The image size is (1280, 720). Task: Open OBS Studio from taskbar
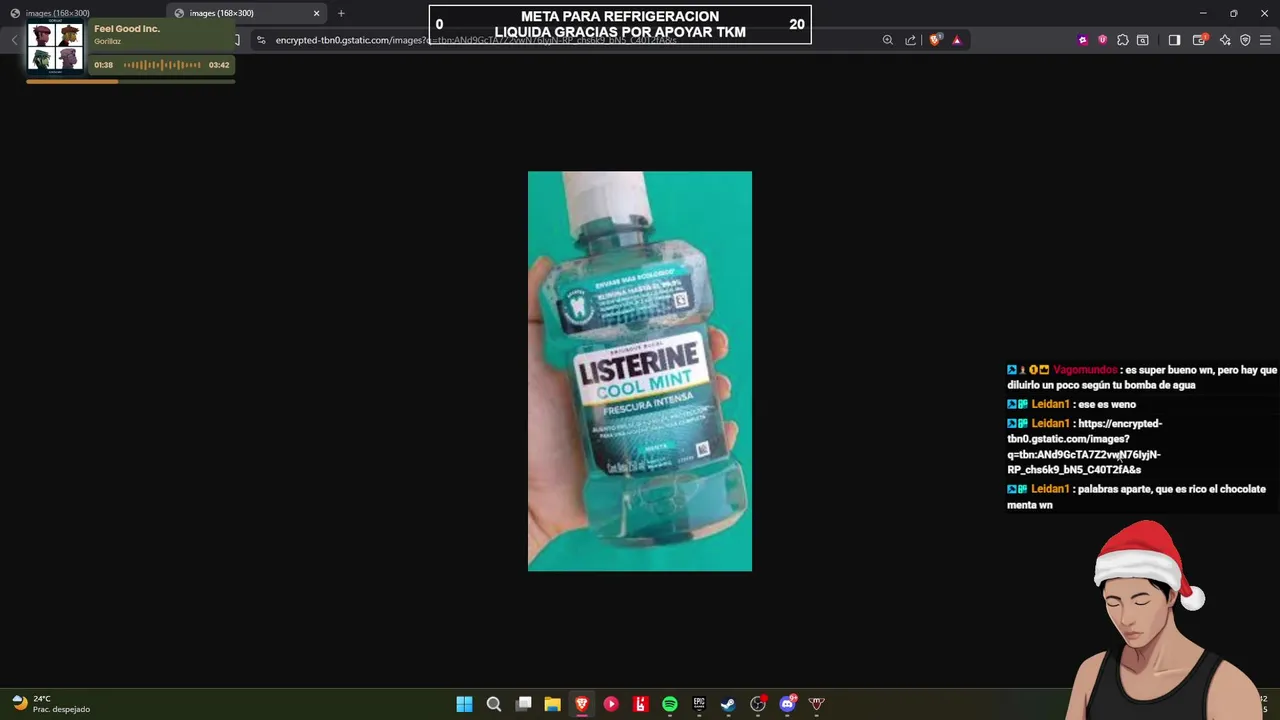click(x=758, y=704)
